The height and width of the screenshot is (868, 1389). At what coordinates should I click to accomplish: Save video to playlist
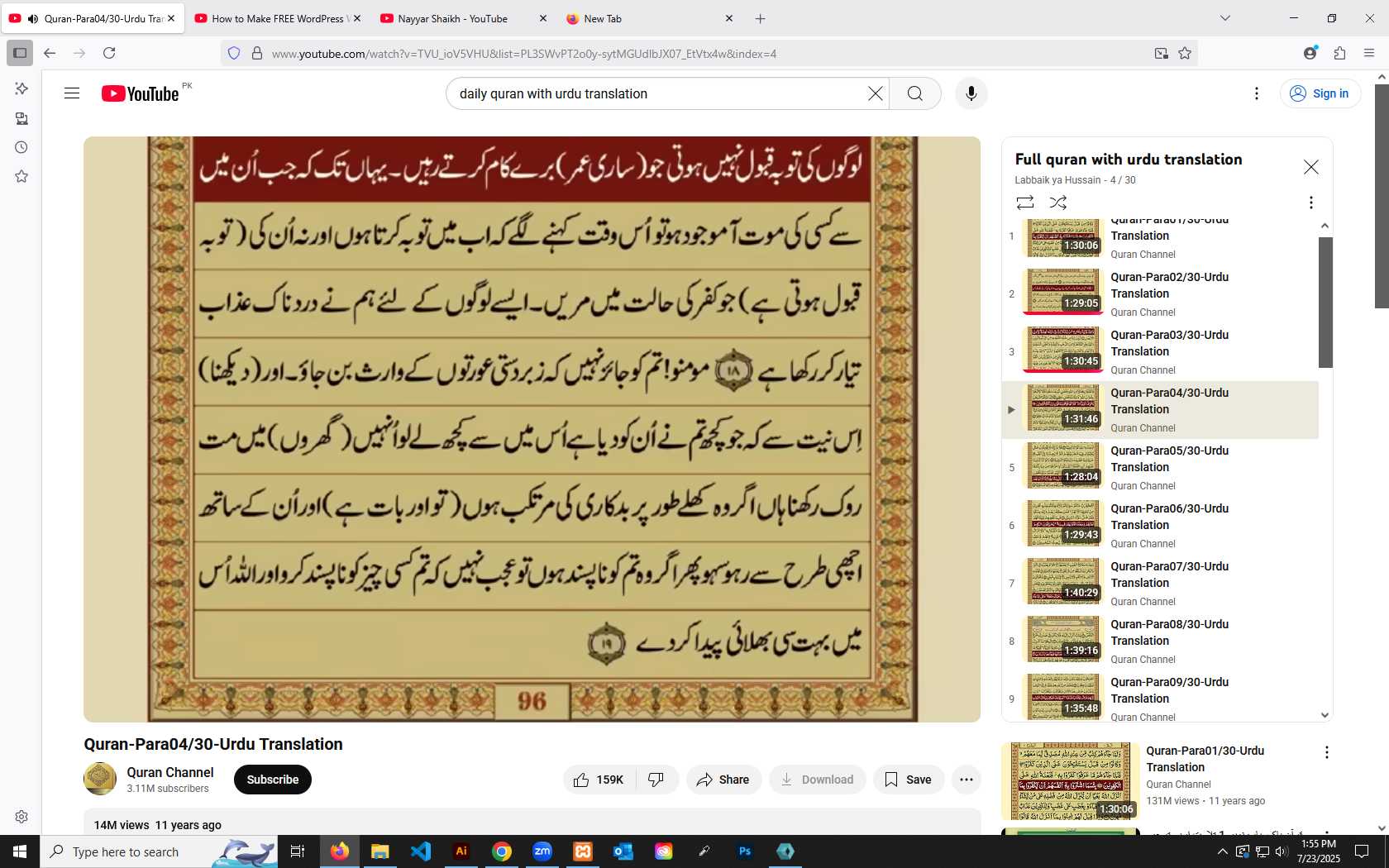pos(909,780)
